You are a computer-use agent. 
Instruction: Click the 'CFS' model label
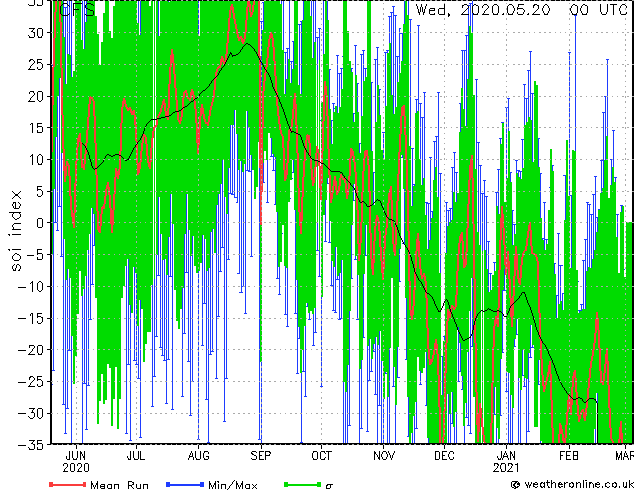77,10
